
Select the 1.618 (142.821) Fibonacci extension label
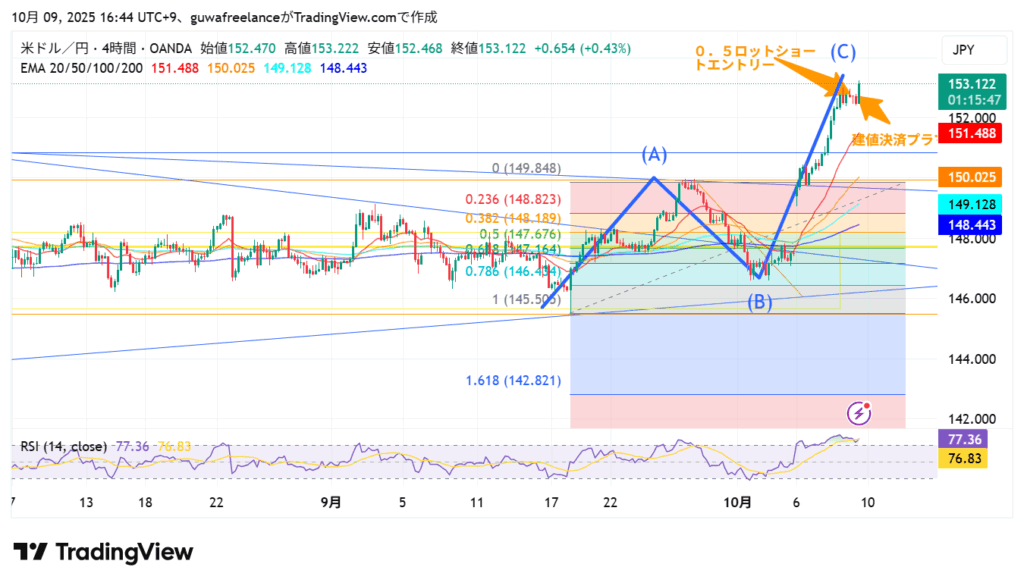coord(513,380)
